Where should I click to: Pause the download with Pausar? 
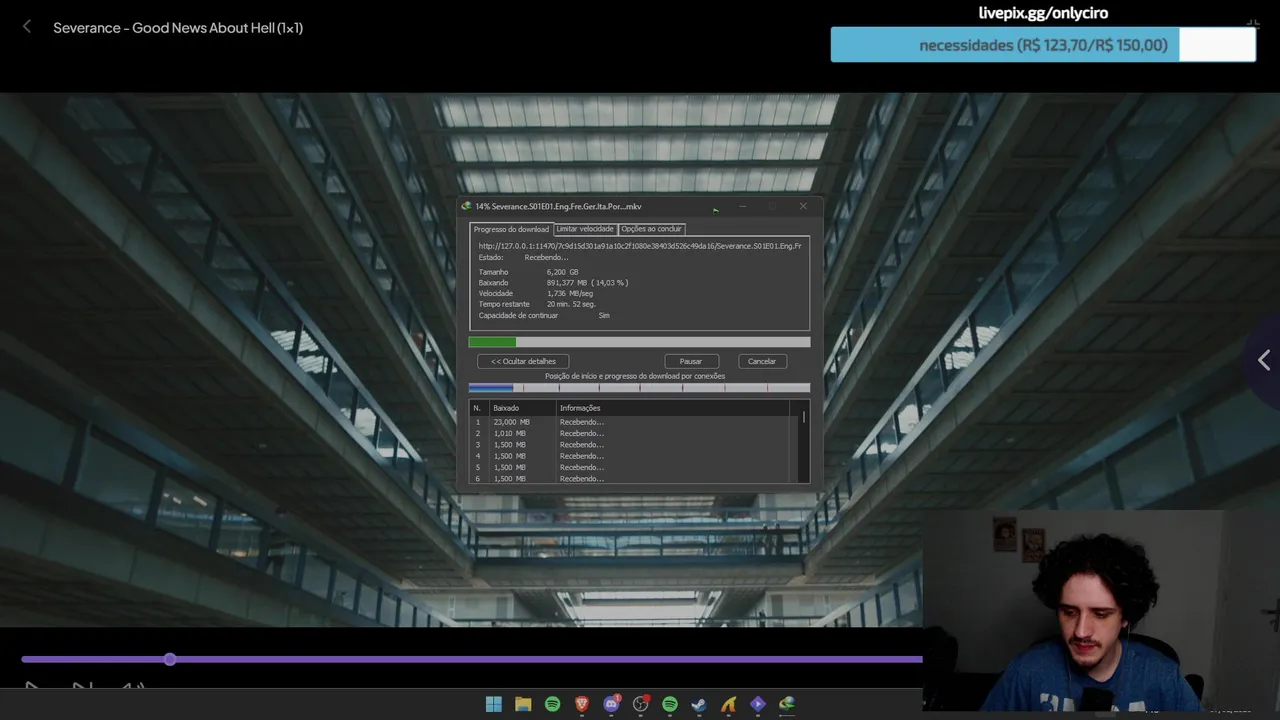[691, 361]
